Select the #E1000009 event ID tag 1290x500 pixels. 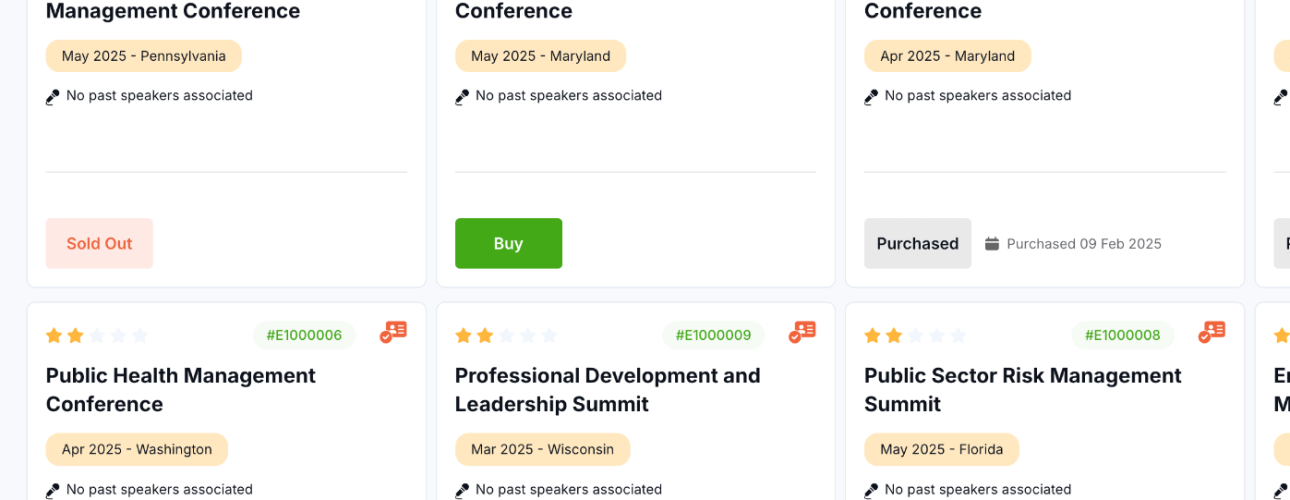(713, 335)
